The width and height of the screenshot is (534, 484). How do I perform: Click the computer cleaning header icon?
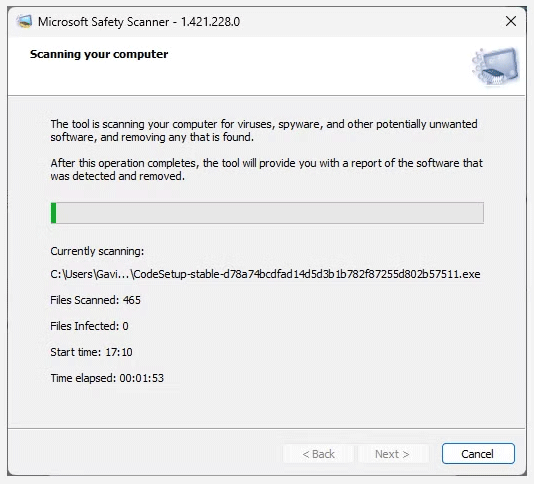pyautogui.click(x=496, y=66)
